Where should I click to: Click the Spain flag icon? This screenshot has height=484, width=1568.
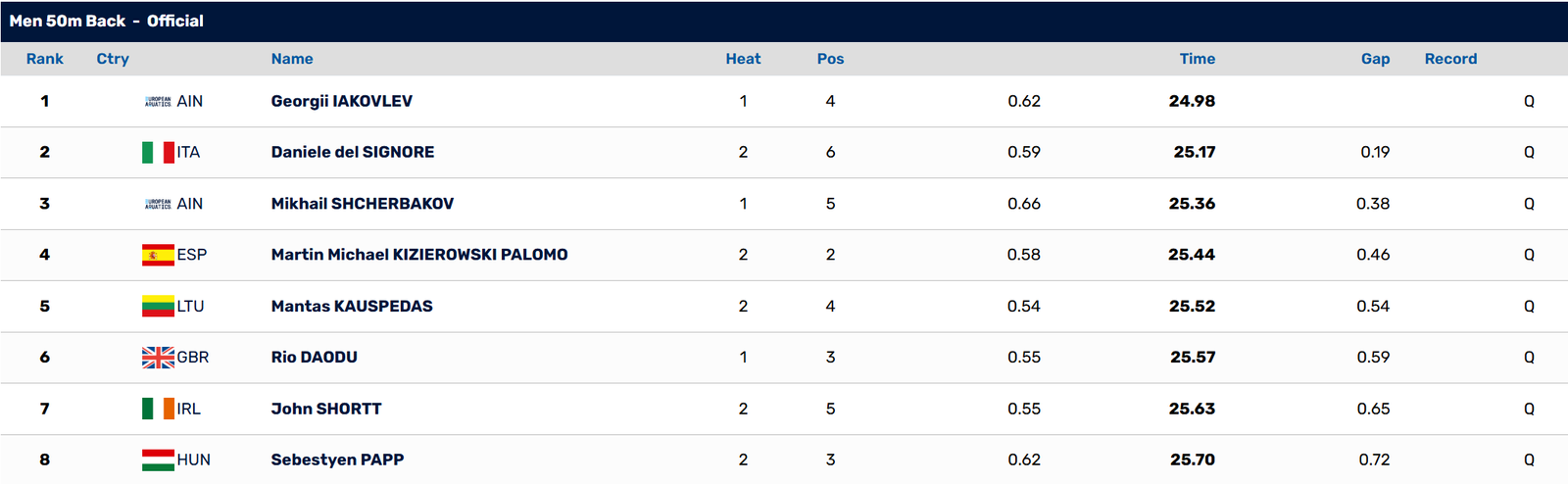[158, 255]
